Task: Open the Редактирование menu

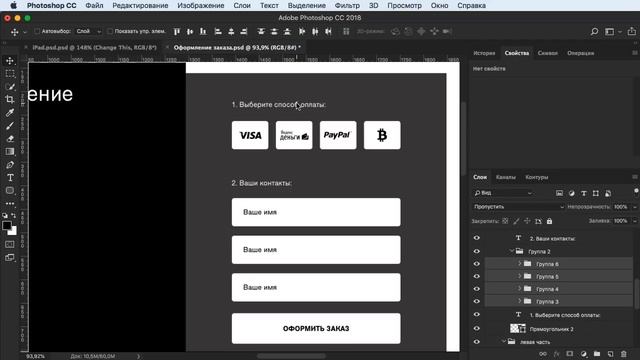Action: 140,6
